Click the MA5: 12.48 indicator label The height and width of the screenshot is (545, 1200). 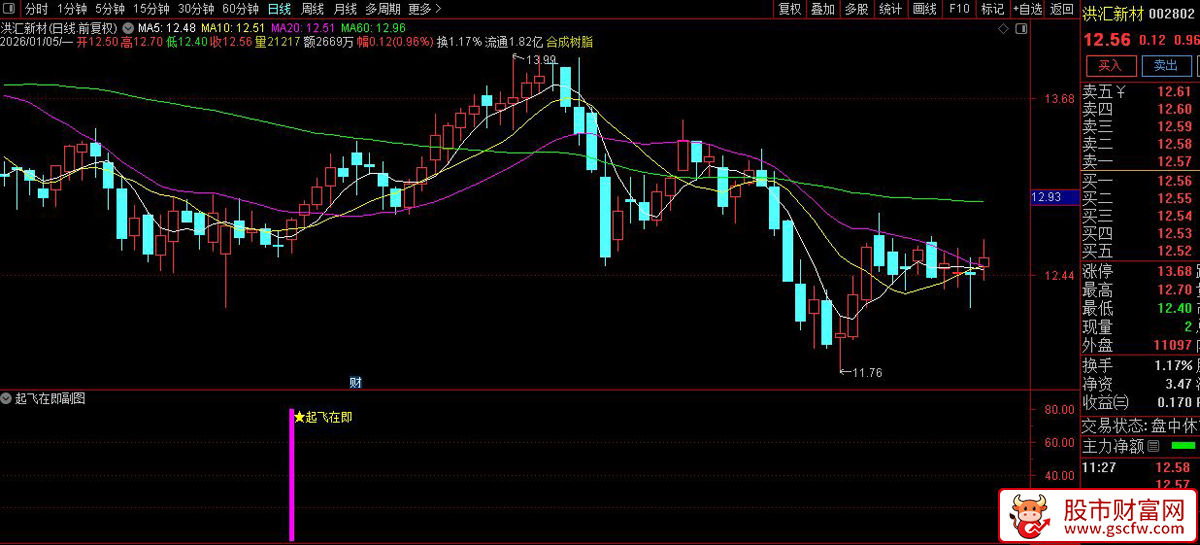[166, 26]
